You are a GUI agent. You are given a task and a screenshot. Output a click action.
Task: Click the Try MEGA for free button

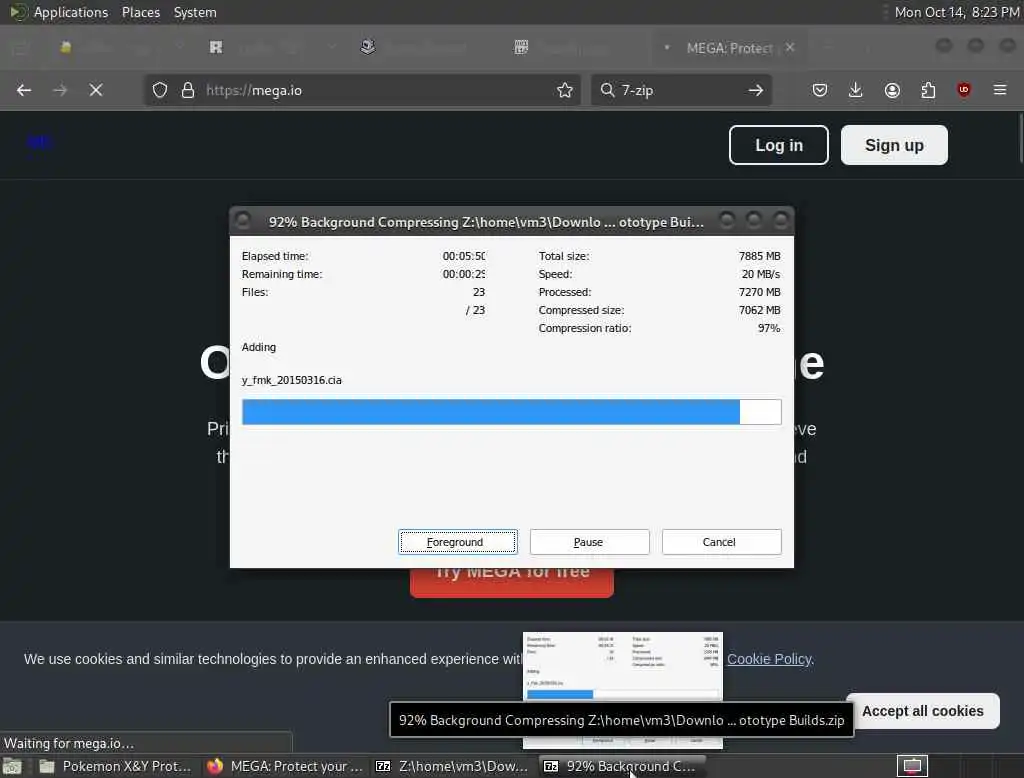[x=512, y=581]
